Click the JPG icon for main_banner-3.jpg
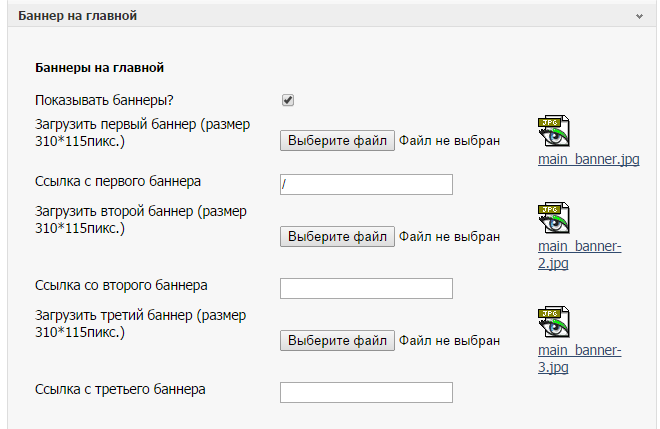The width and height of the screenshot is (660, 429). pyautogui.click(x=554, y=323)
